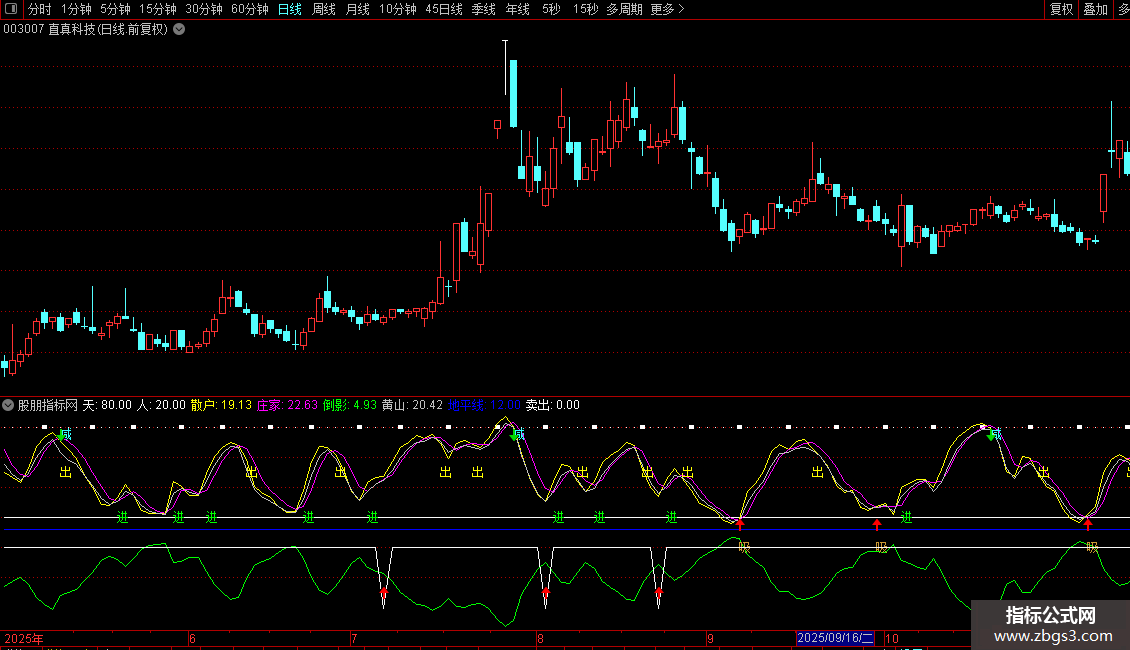Switch the chart to 月线 monthly
1130x650 pixels.
[357, 9]
